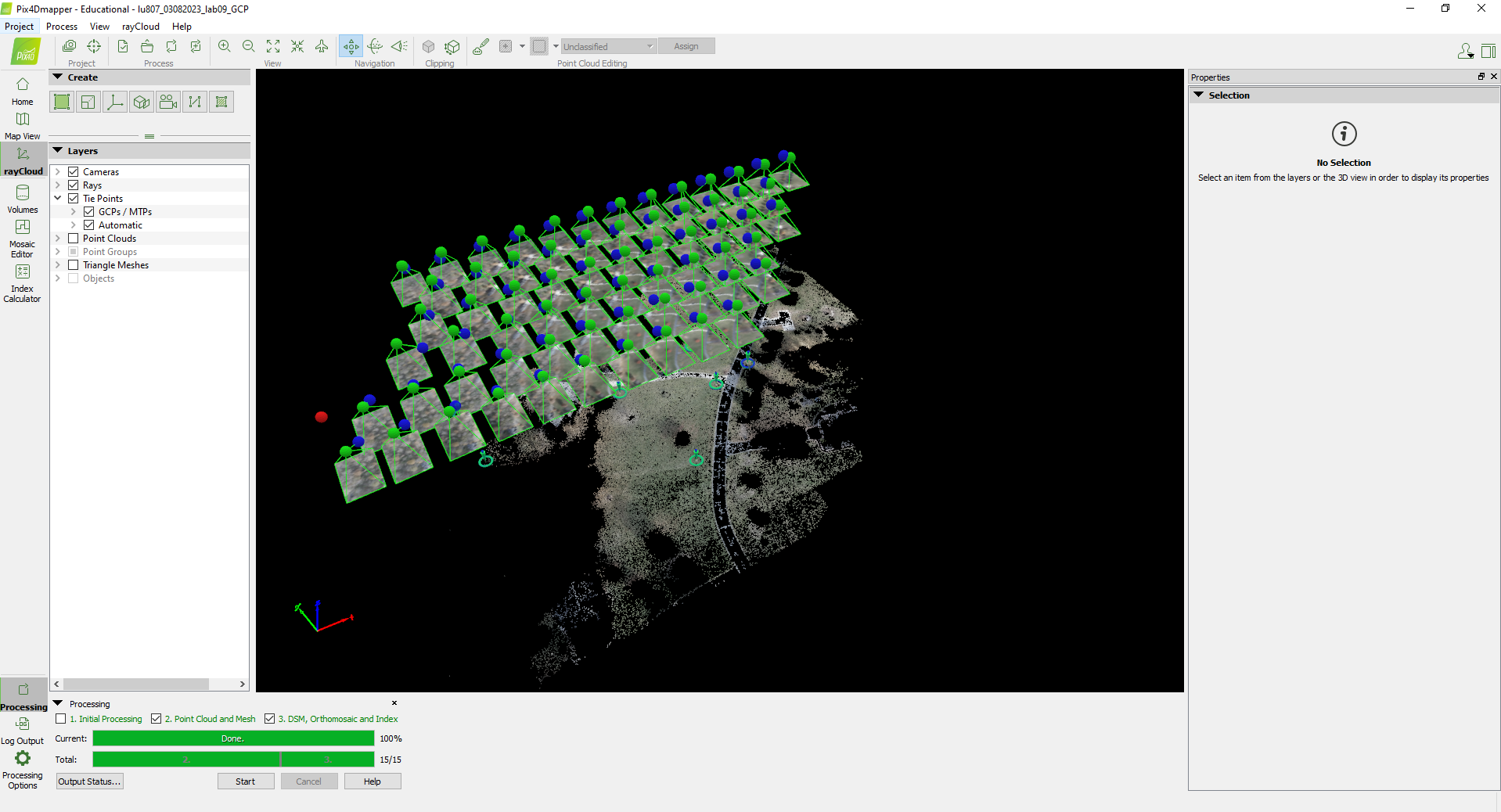Click the Output Status... button
Viewport: 1501px width, 812px height.
tap(90, 781)
